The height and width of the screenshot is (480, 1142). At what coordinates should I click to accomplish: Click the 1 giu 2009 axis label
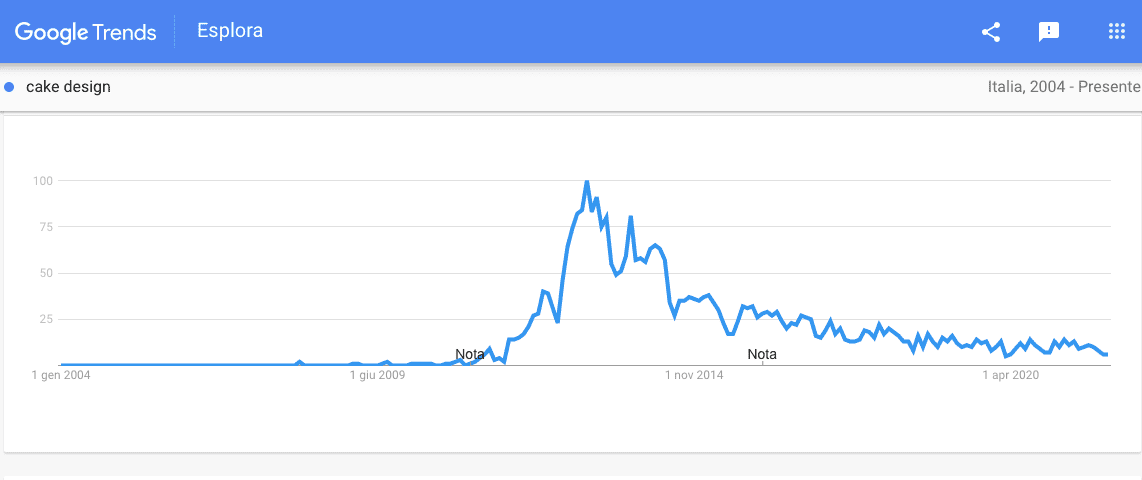(x=377, y=376)
